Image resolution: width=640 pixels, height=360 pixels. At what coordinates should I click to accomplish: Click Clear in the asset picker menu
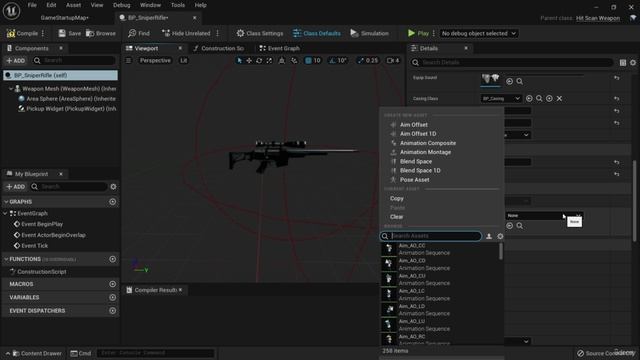(396, 217)
